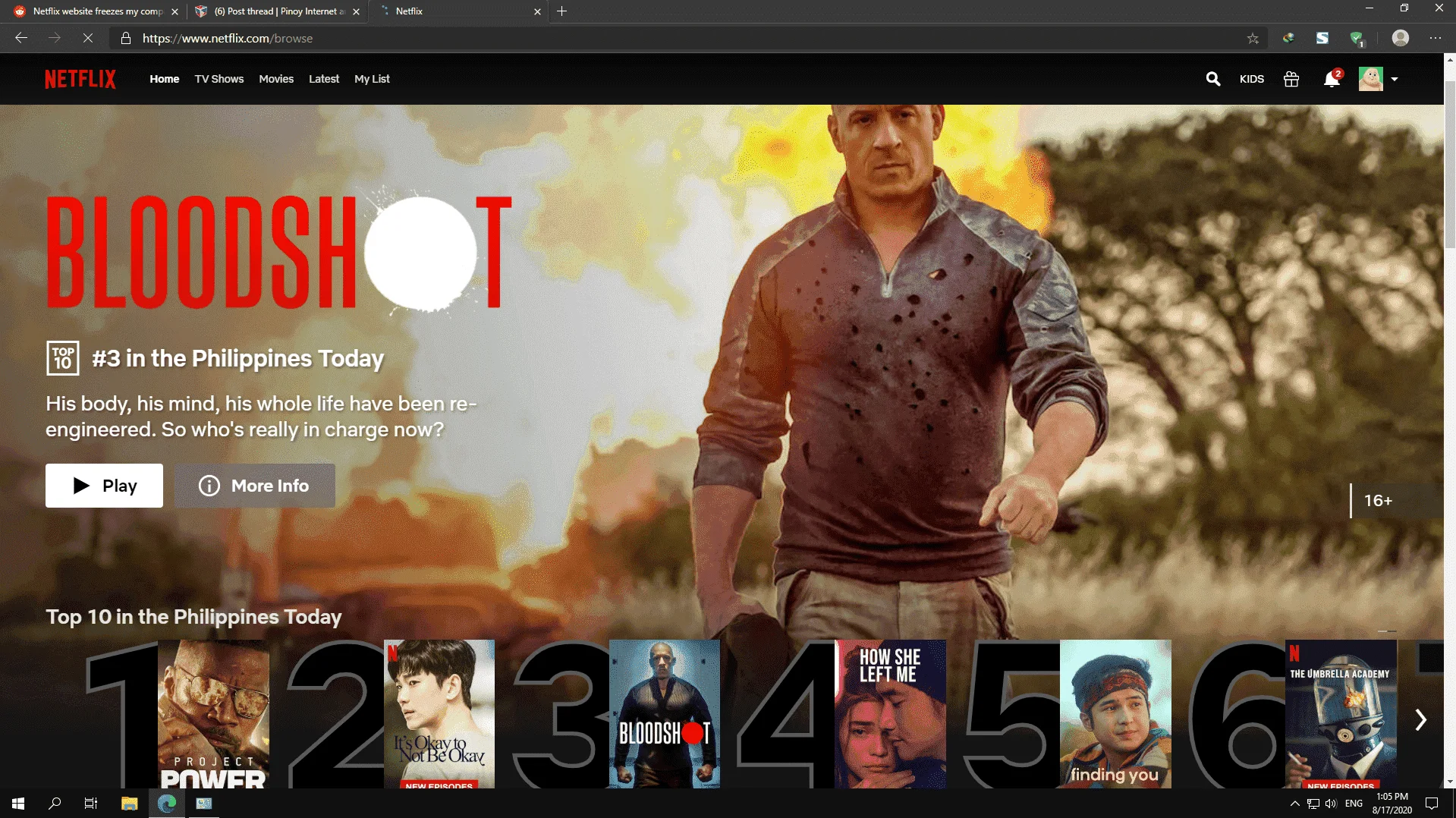This screenshot has width=1456, height=818.
Task: Select the Netflix browser tab
Action: [x=458, y=11]
